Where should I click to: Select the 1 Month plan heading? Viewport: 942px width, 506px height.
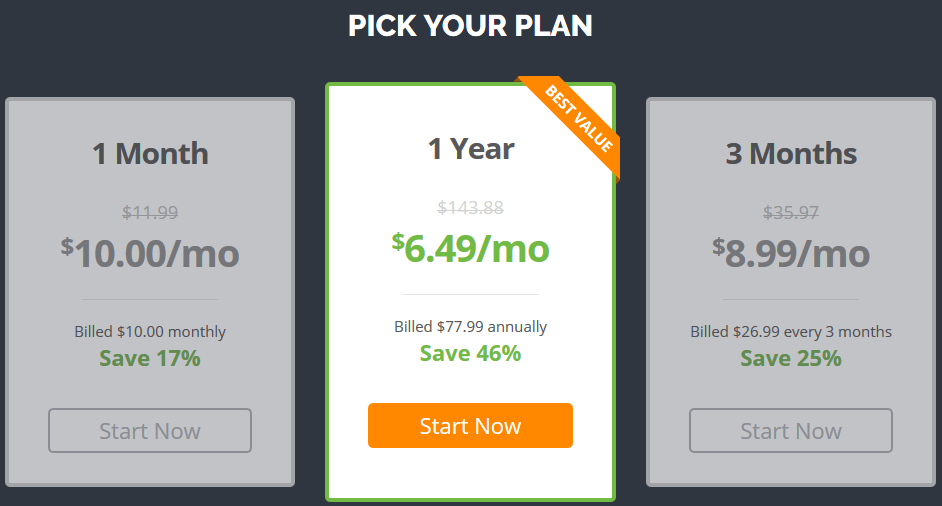point(150,153)
